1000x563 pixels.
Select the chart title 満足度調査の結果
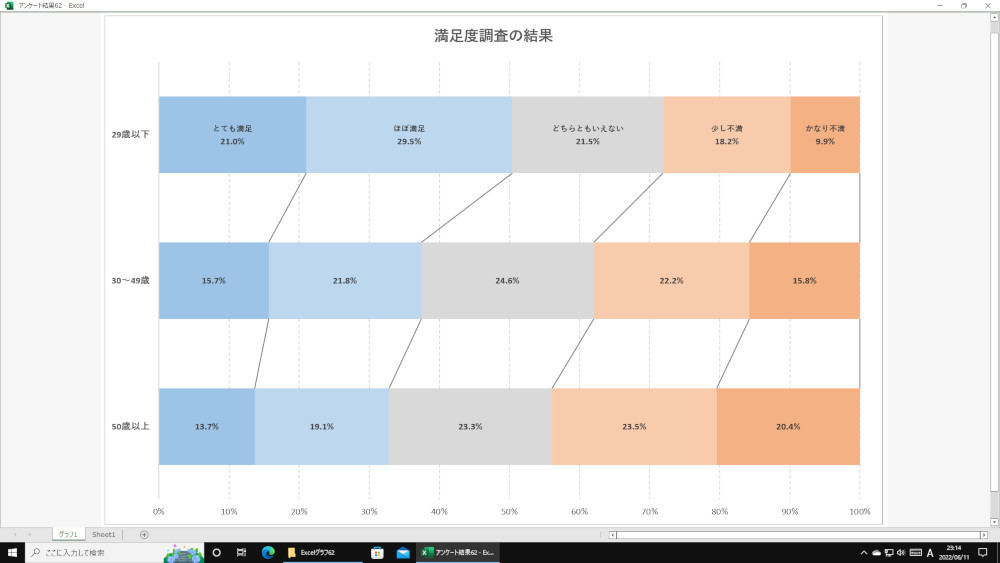pos(493,36)
